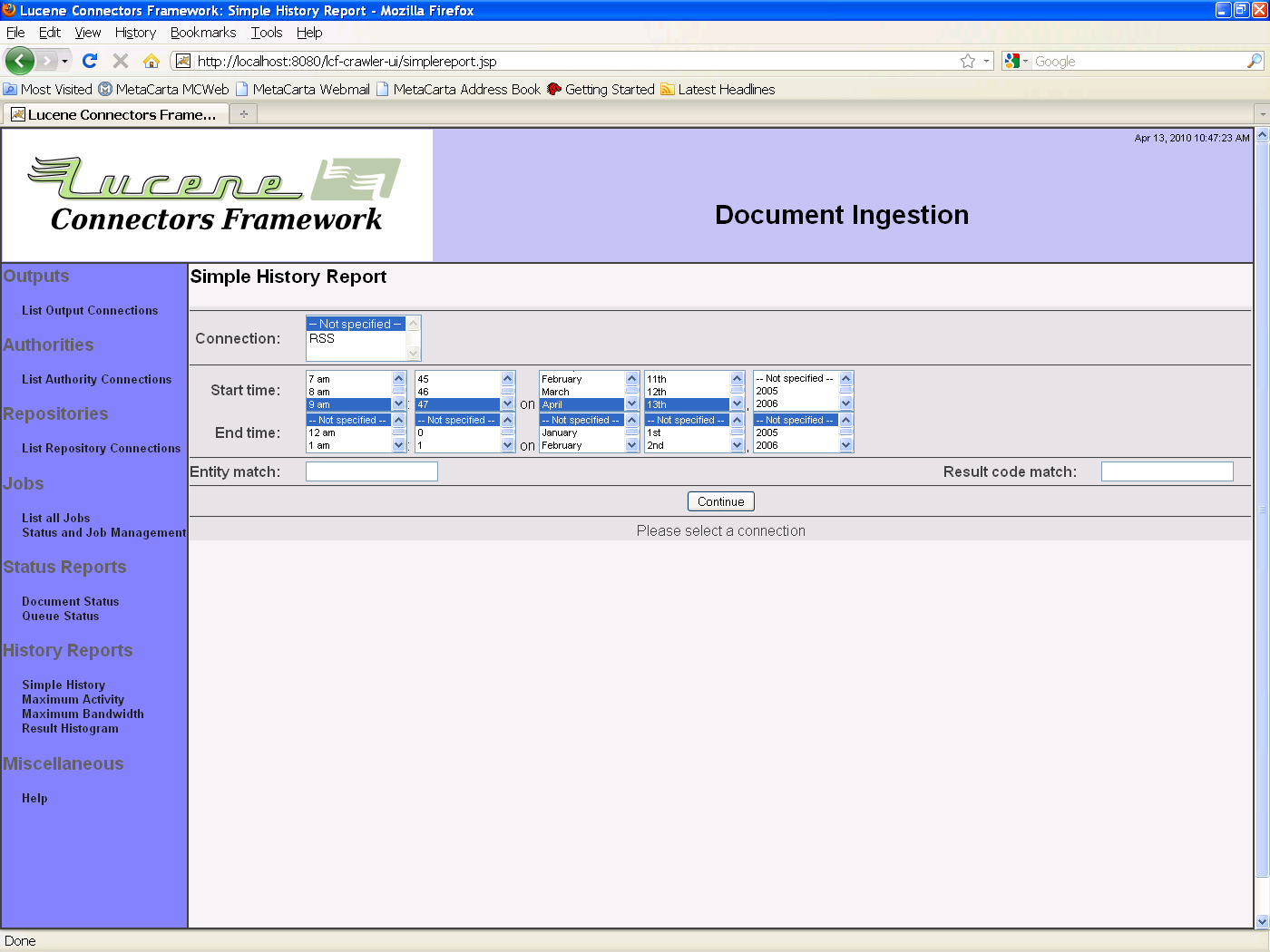
Task: Open a new tab with plus button
Action: (x=244, y=114)
